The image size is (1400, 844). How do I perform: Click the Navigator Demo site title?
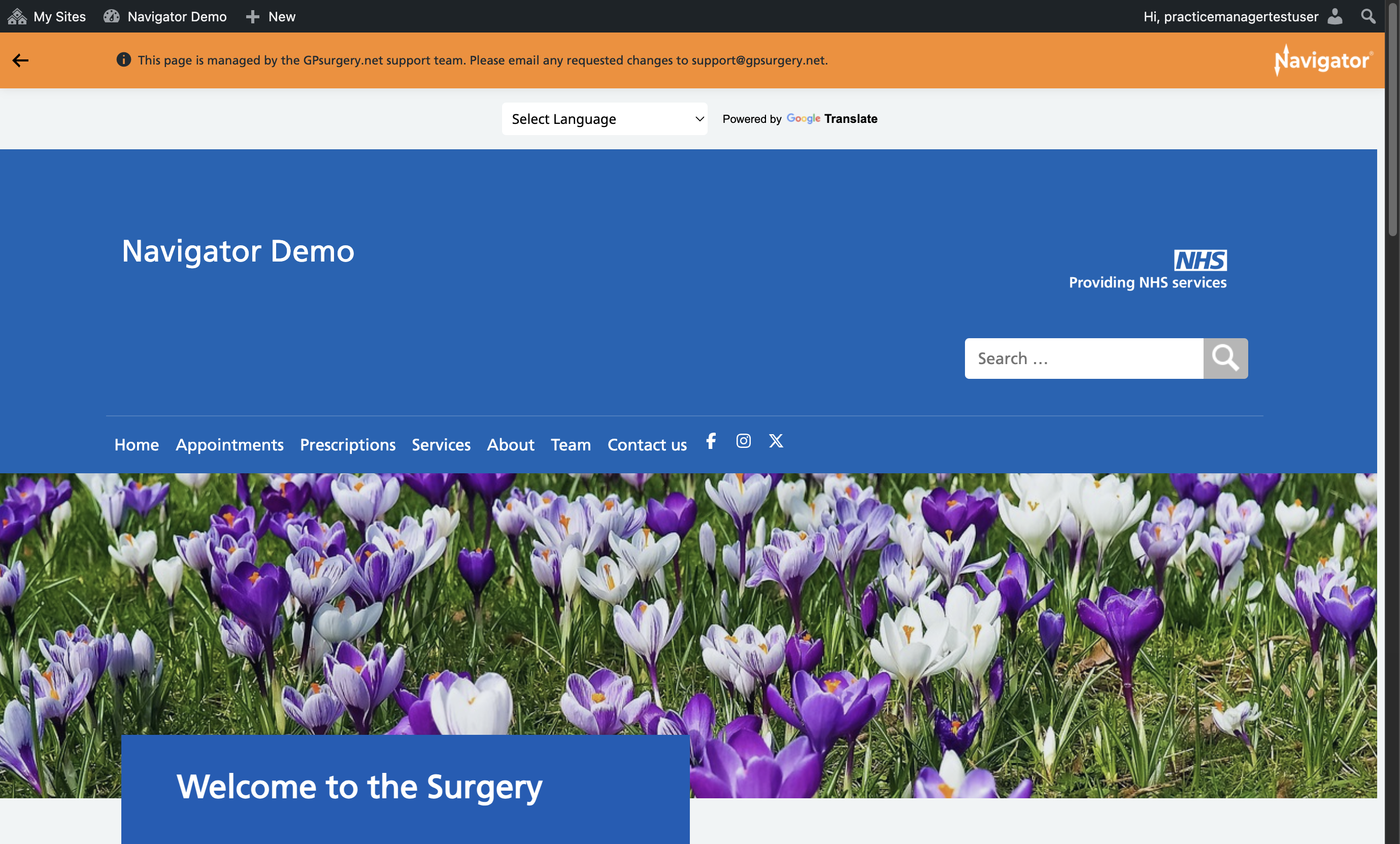pos(238,251)
